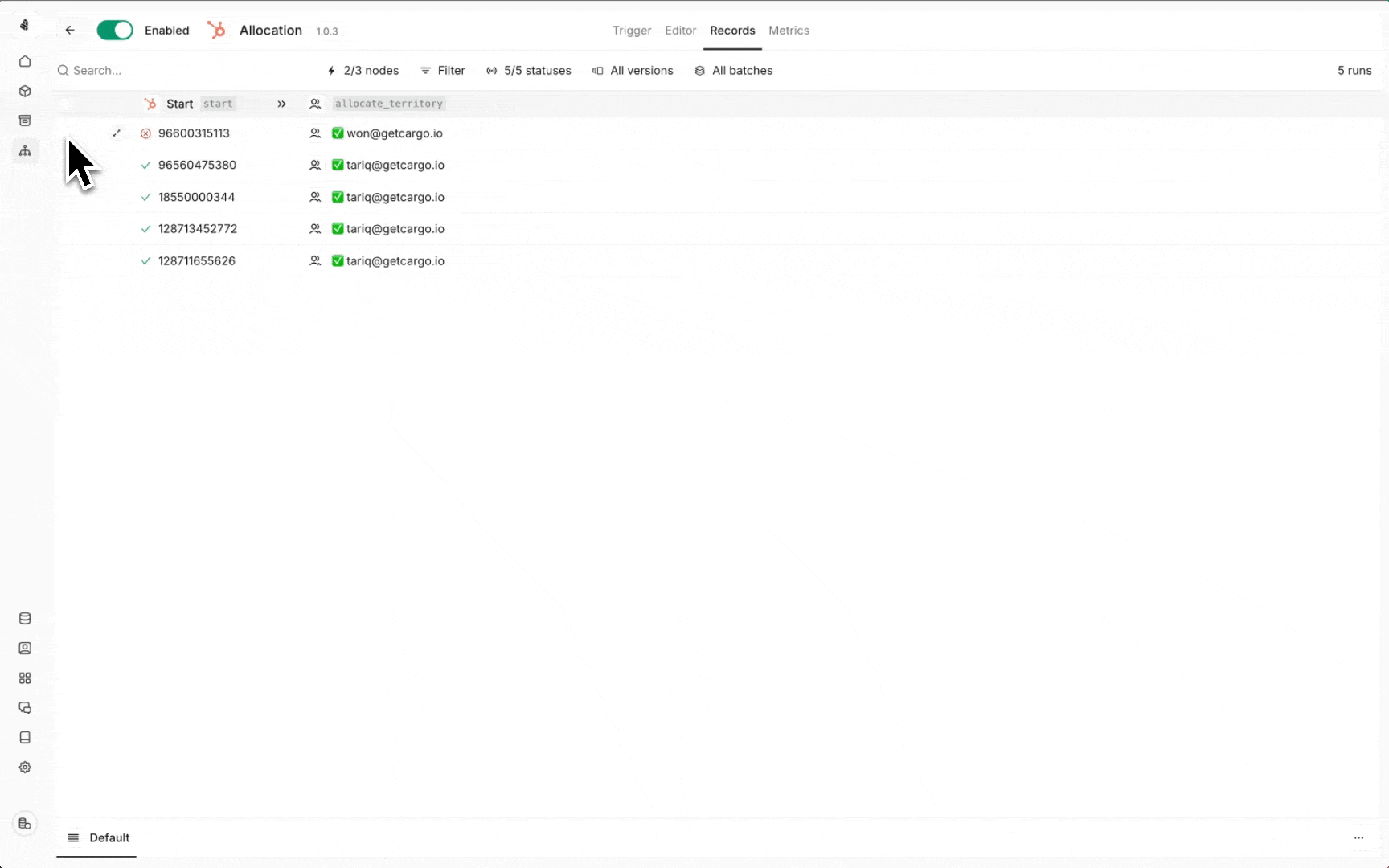Open record 128713452772
This screenshot has width=1389, height=868.
point(198,229)
